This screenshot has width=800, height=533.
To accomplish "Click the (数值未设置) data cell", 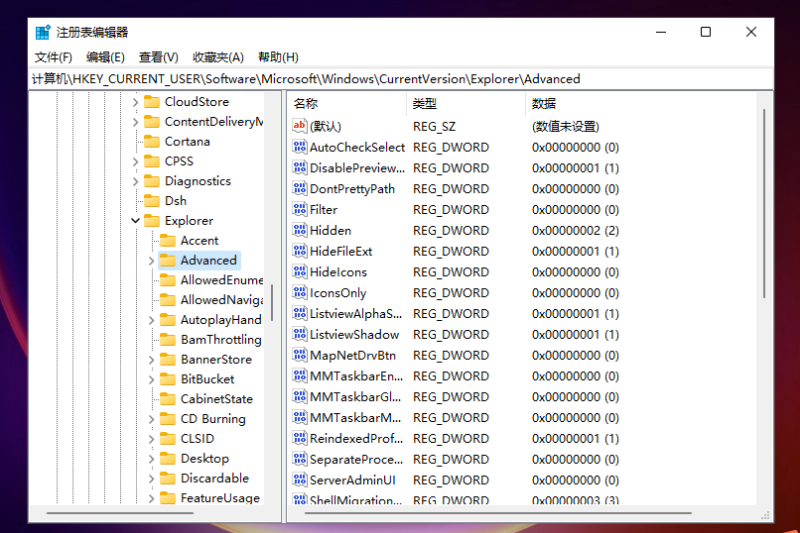I will (x=565, y=126).
